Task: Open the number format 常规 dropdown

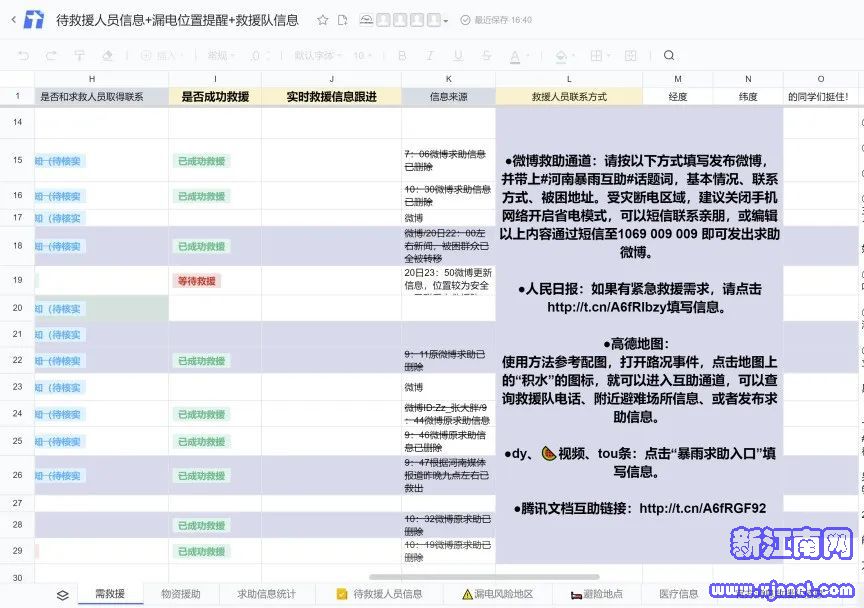Action: tap(221, 56)
